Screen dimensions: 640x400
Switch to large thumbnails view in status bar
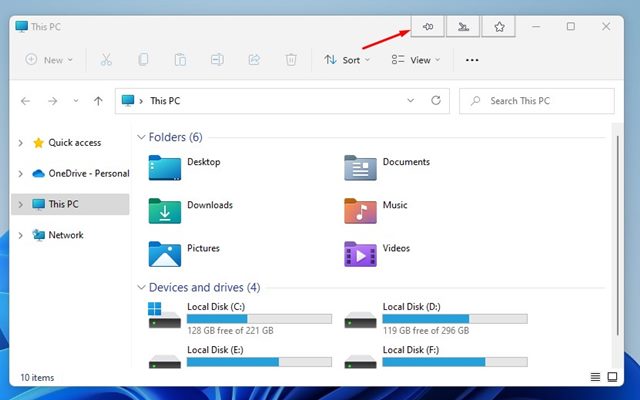[x=612, y=377]
